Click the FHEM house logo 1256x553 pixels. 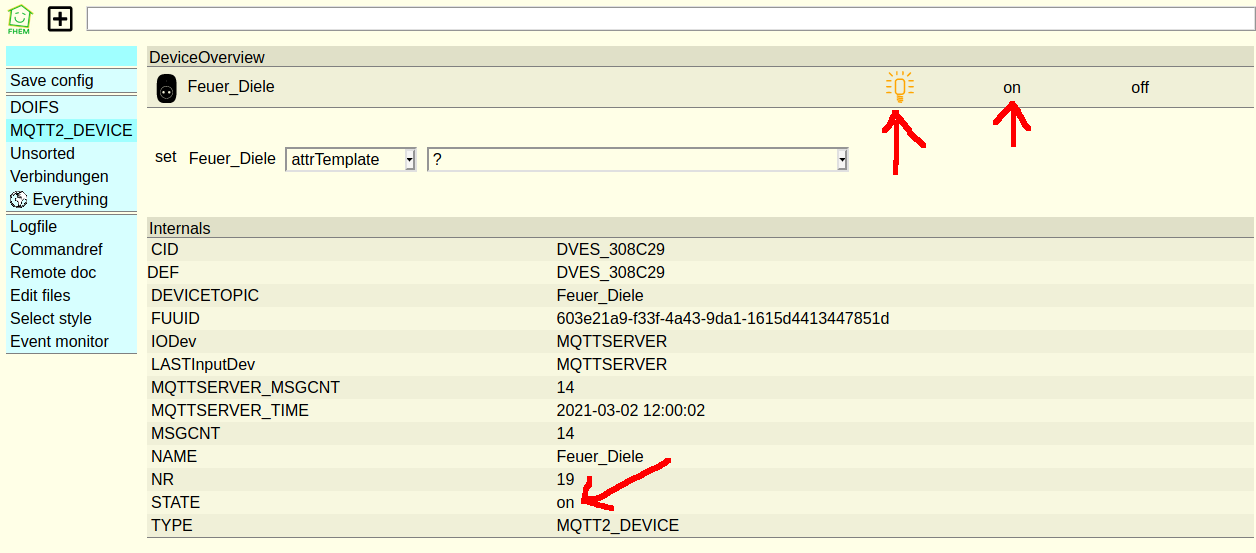click(19, 18)
